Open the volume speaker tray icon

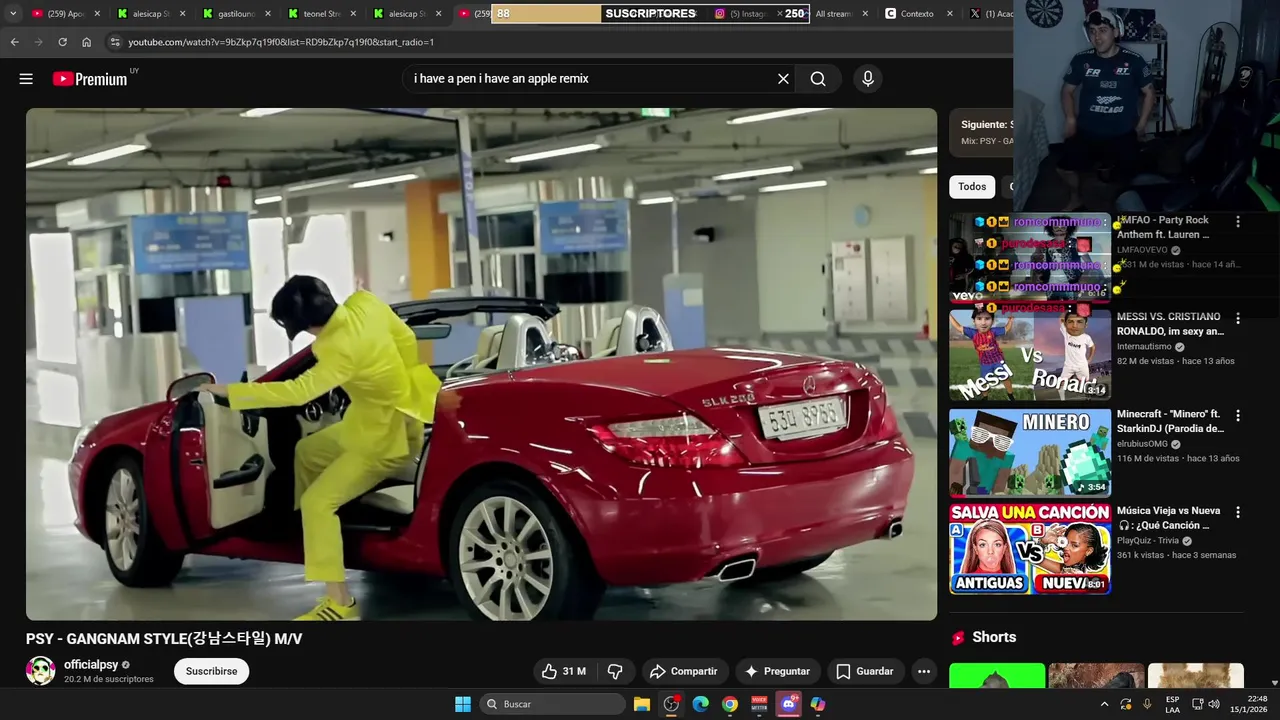click(1214, 704)
